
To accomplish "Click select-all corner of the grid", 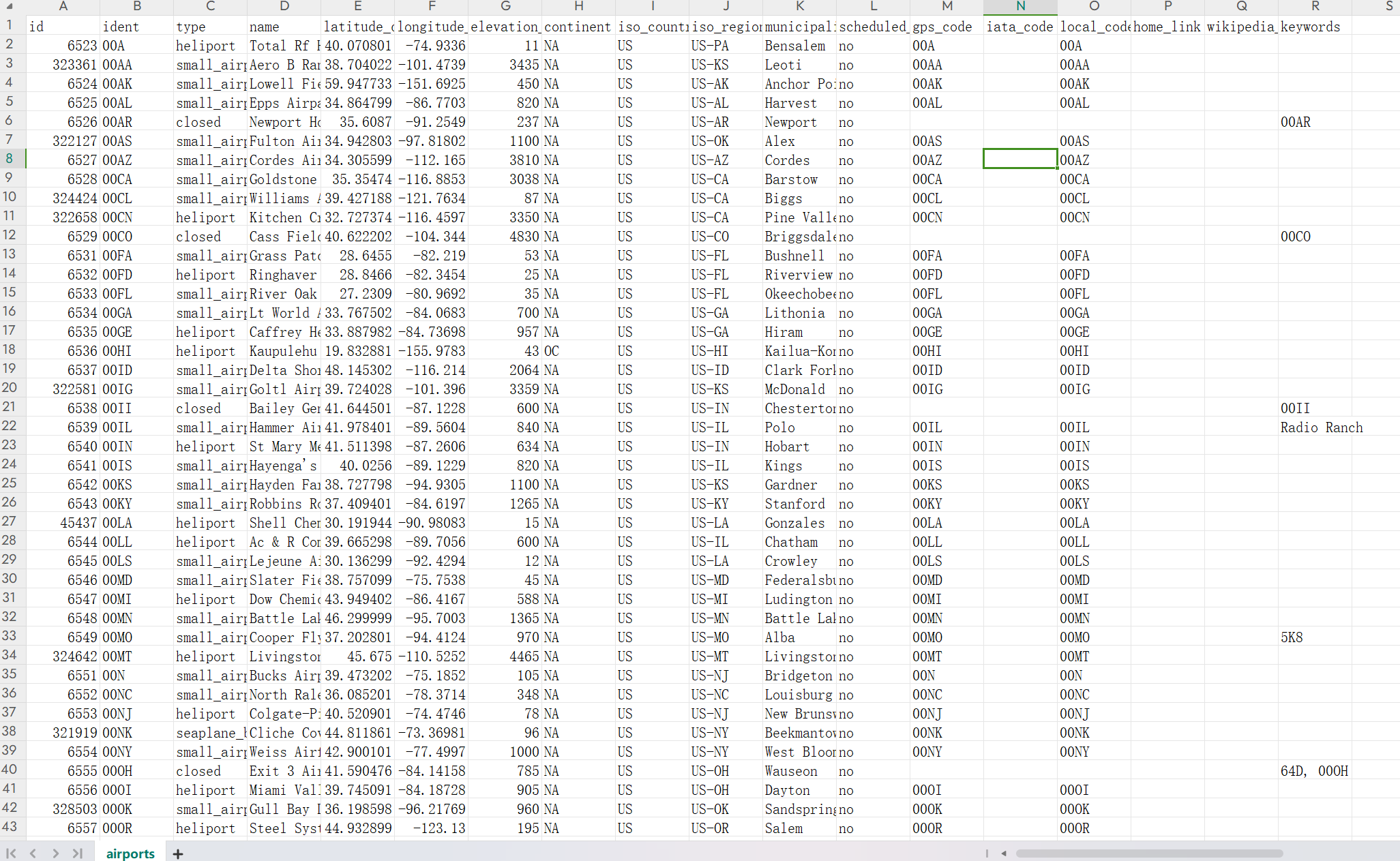I will tap(12, 6).
